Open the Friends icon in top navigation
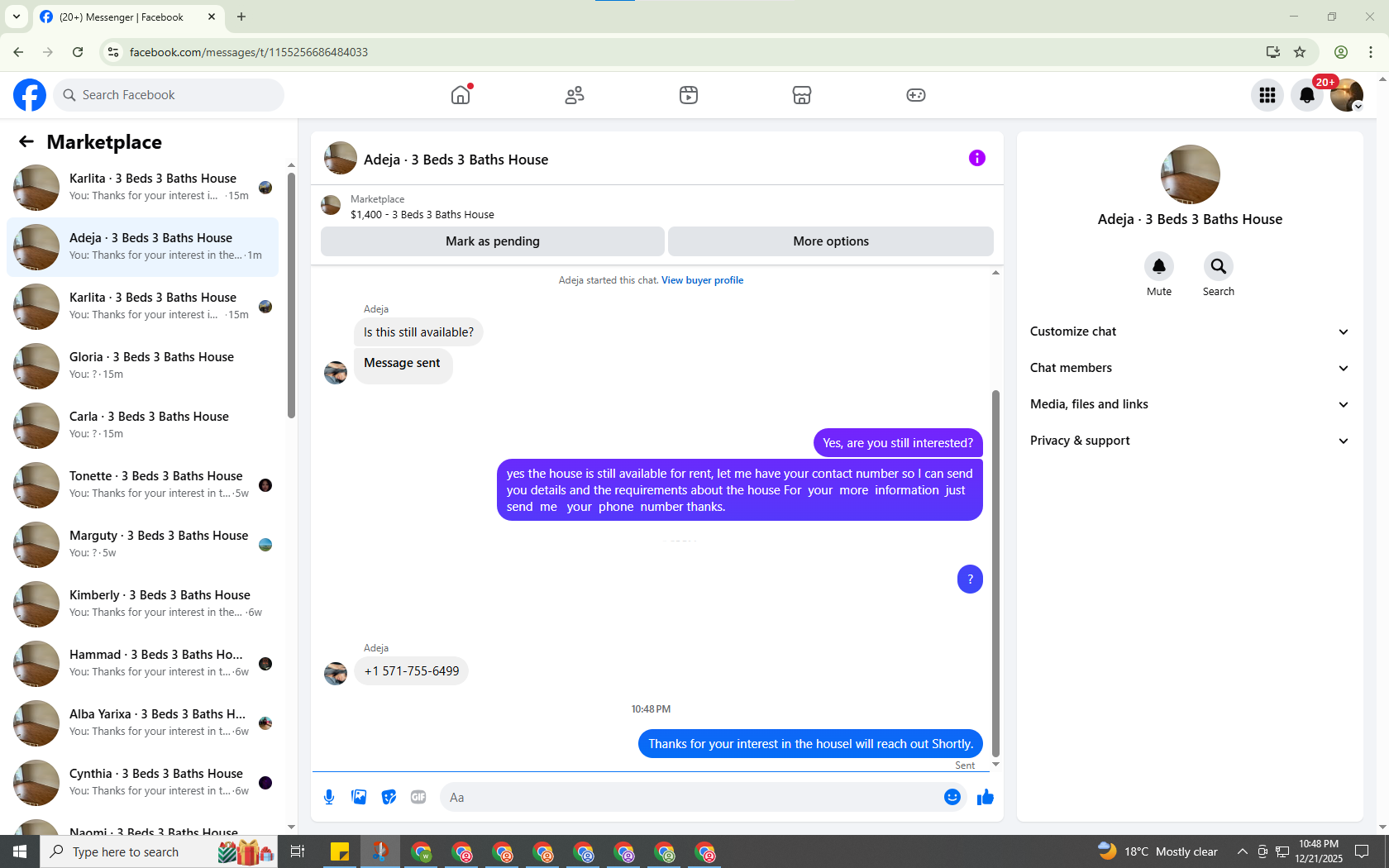The height and width of the screenshot is (868, 1389). [x=575, y=95]
